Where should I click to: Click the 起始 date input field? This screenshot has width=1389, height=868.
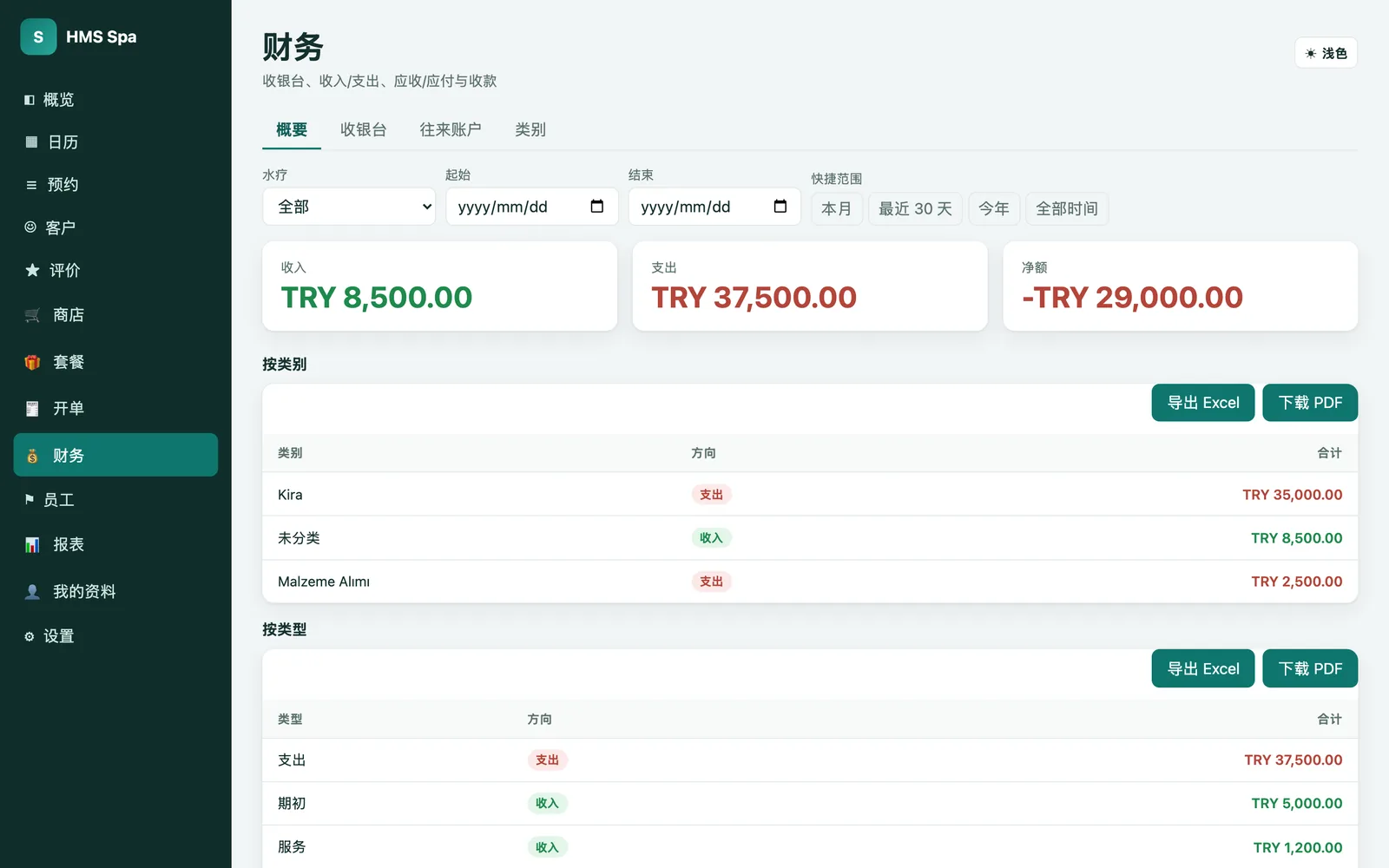coord(532,207)
